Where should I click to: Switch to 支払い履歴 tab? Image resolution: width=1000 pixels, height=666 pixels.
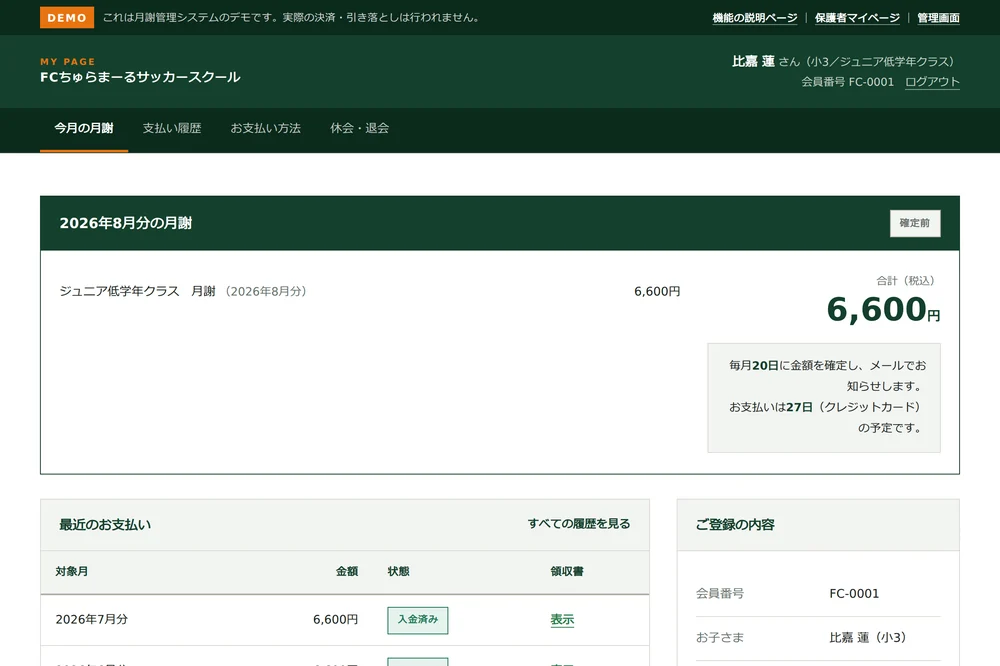pyautogui.click(x=172, y=128)
